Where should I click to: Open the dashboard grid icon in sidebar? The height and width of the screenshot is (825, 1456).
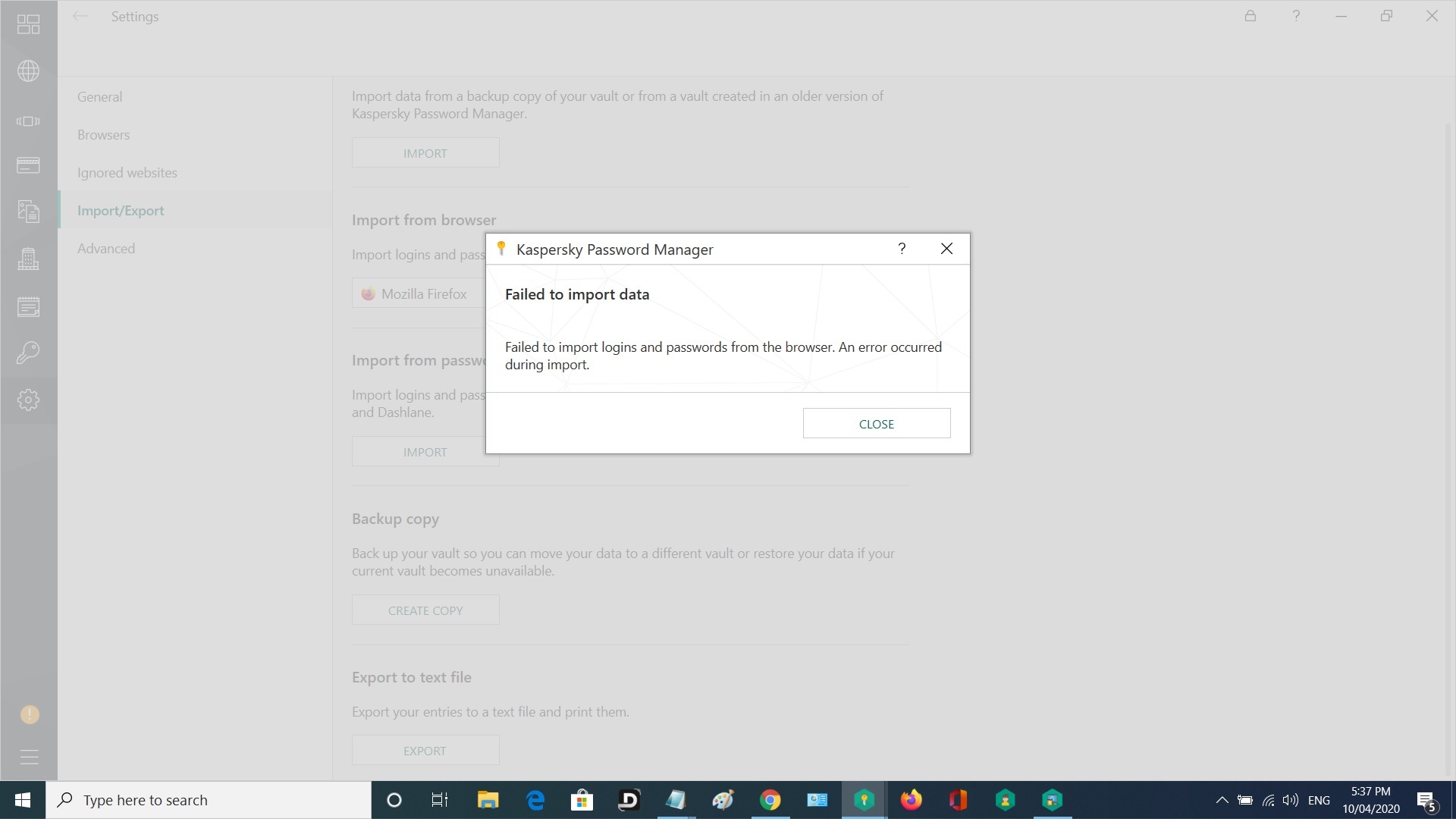point(28,24)
